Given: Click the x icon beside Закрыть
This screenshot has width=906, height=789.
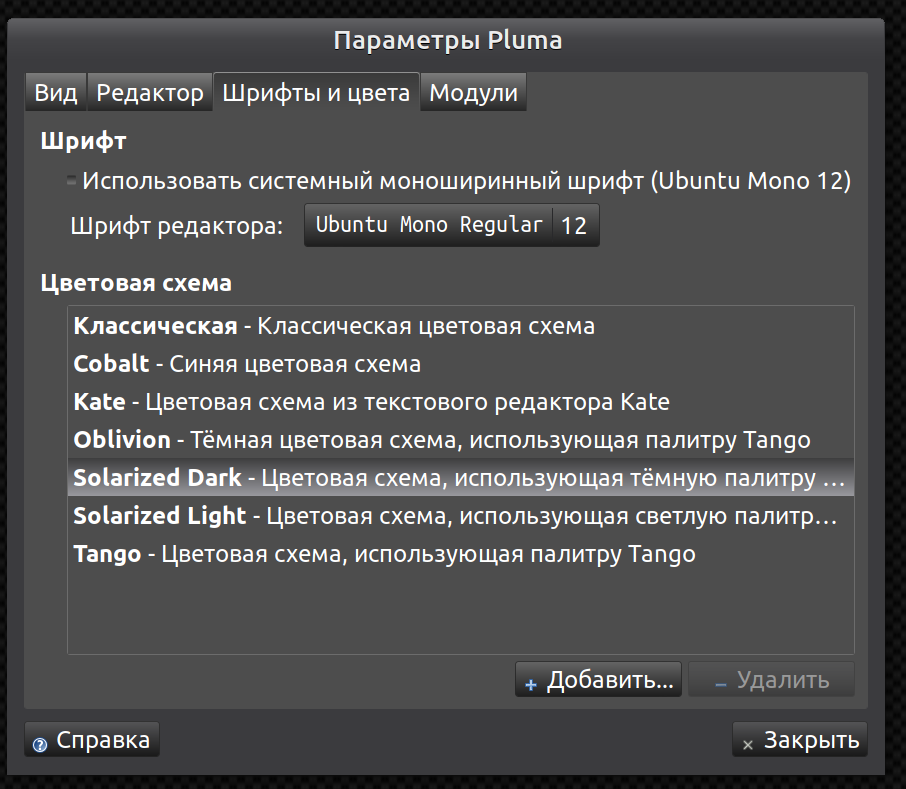Looking at the screenshot, I should coord(748,745).
